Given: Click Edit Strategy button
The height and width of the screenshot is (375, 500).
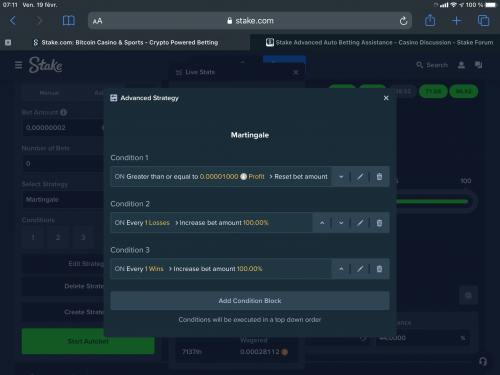Looking at the screenshot, I should (x=63, y=264).
